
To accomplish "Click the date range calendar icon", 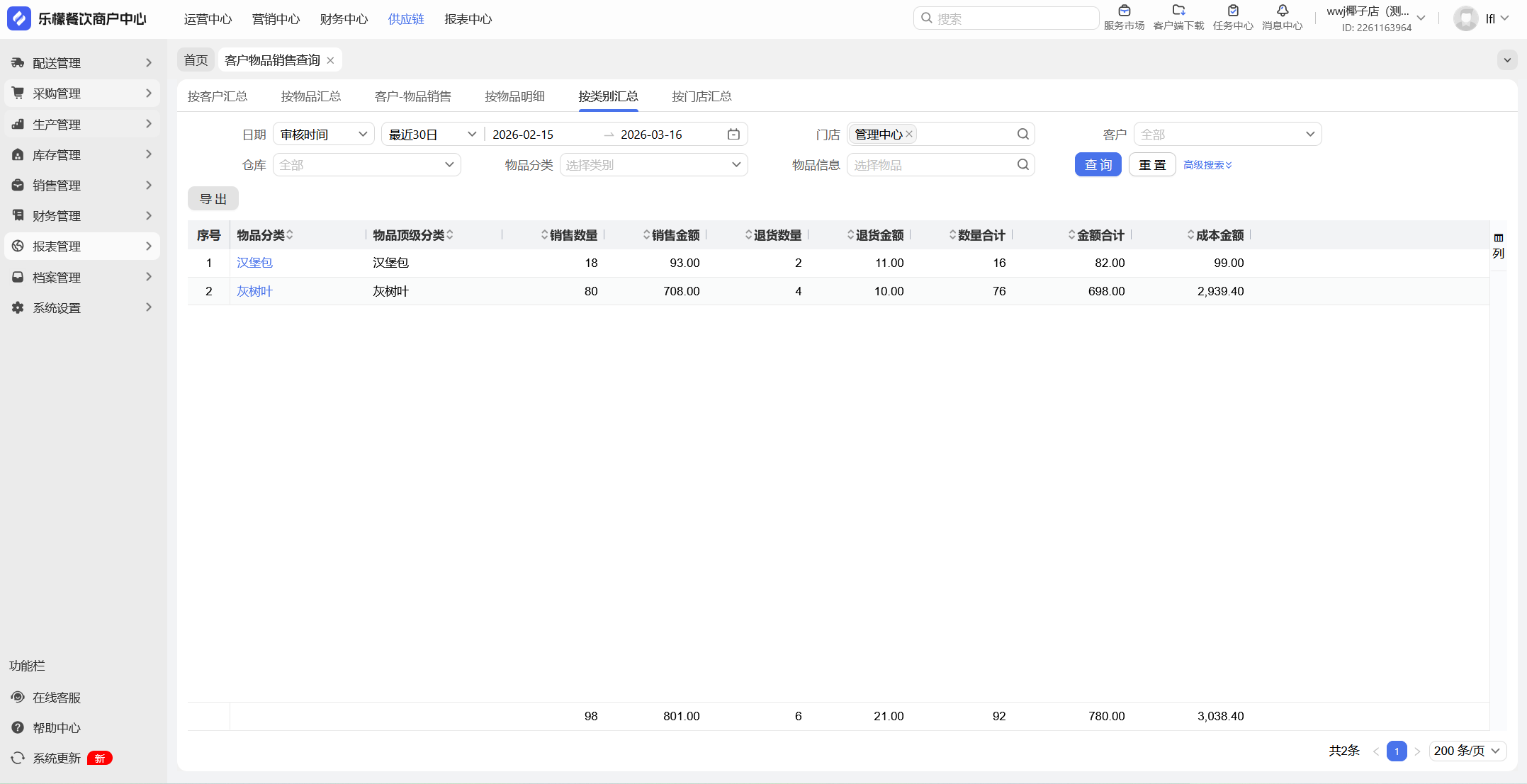I will pyautogui.click(x=733, y=135).
